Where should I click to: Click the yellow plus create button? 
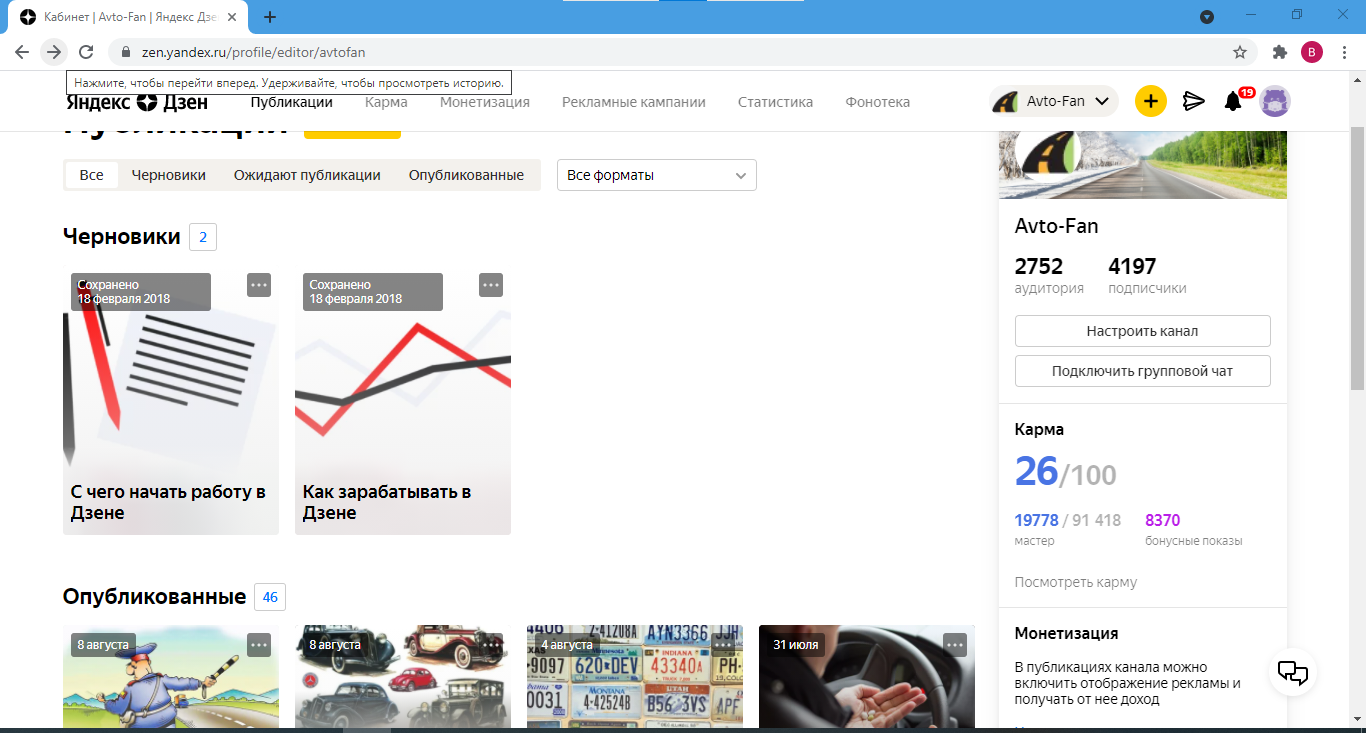tap(1151, 101)
